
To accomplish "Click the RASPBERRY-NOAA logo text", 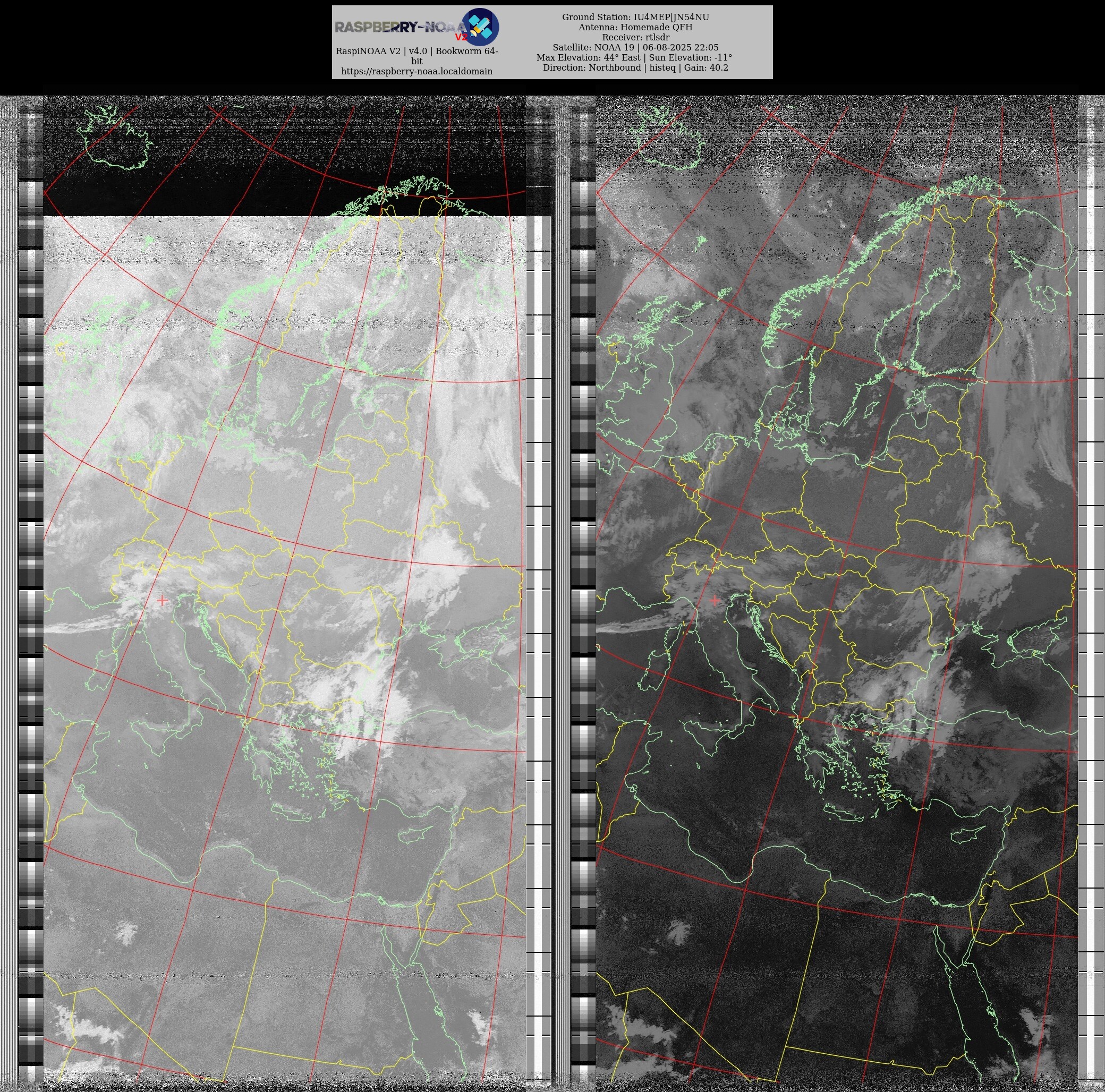I will (401, 27).
